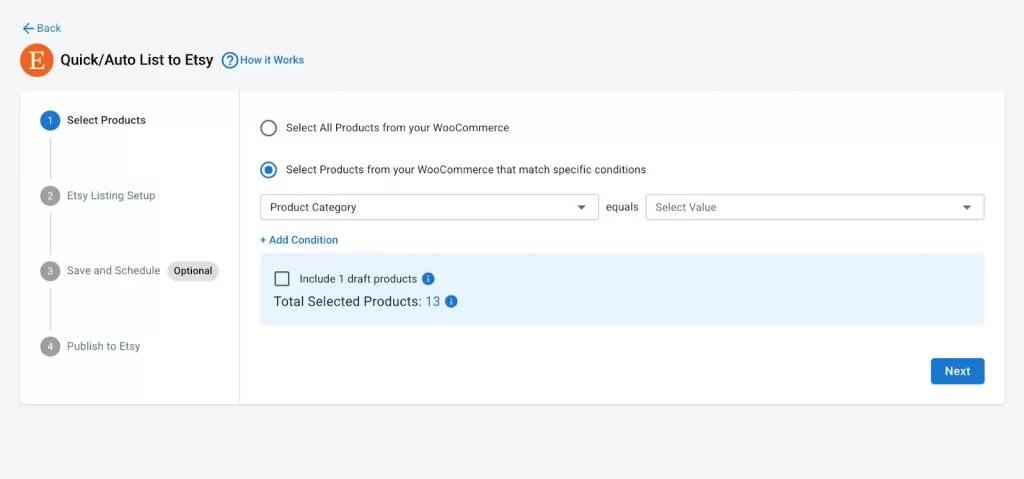Click the step 4 circle icon
Viewport: 1024px width, 479px height.
pos(50,346)
